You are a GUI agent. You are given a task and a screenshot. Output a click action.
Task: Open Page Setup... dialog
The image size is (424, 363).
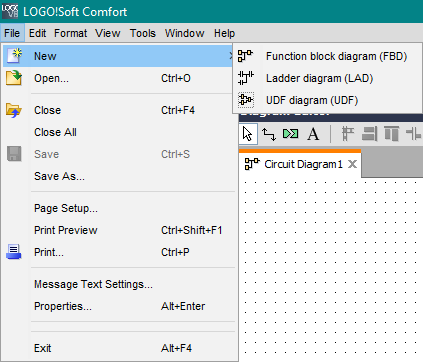pyautogui.click(x=119, y=208)
